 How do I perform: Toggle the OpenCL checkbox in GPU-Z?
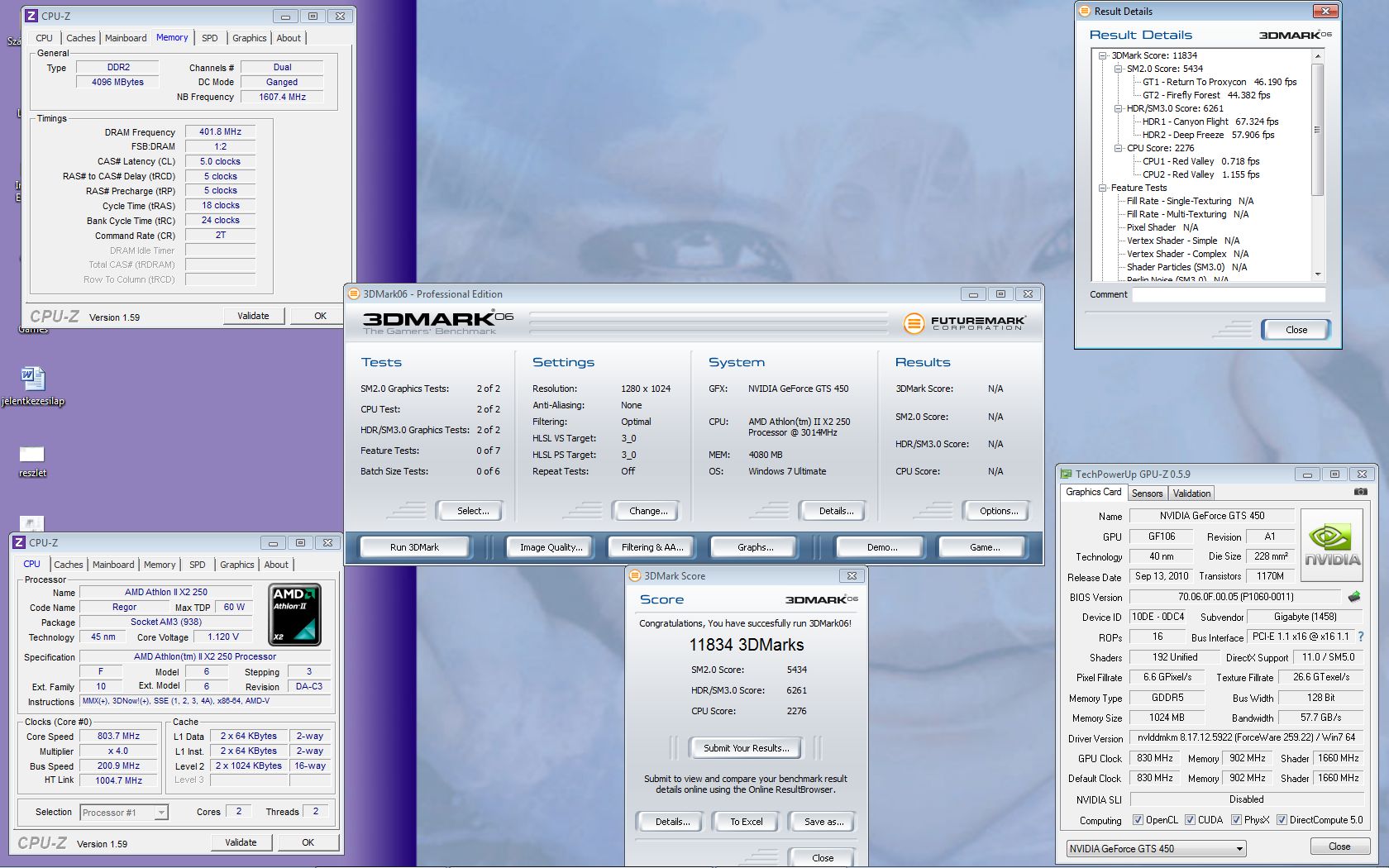(x=1138, y=820)
